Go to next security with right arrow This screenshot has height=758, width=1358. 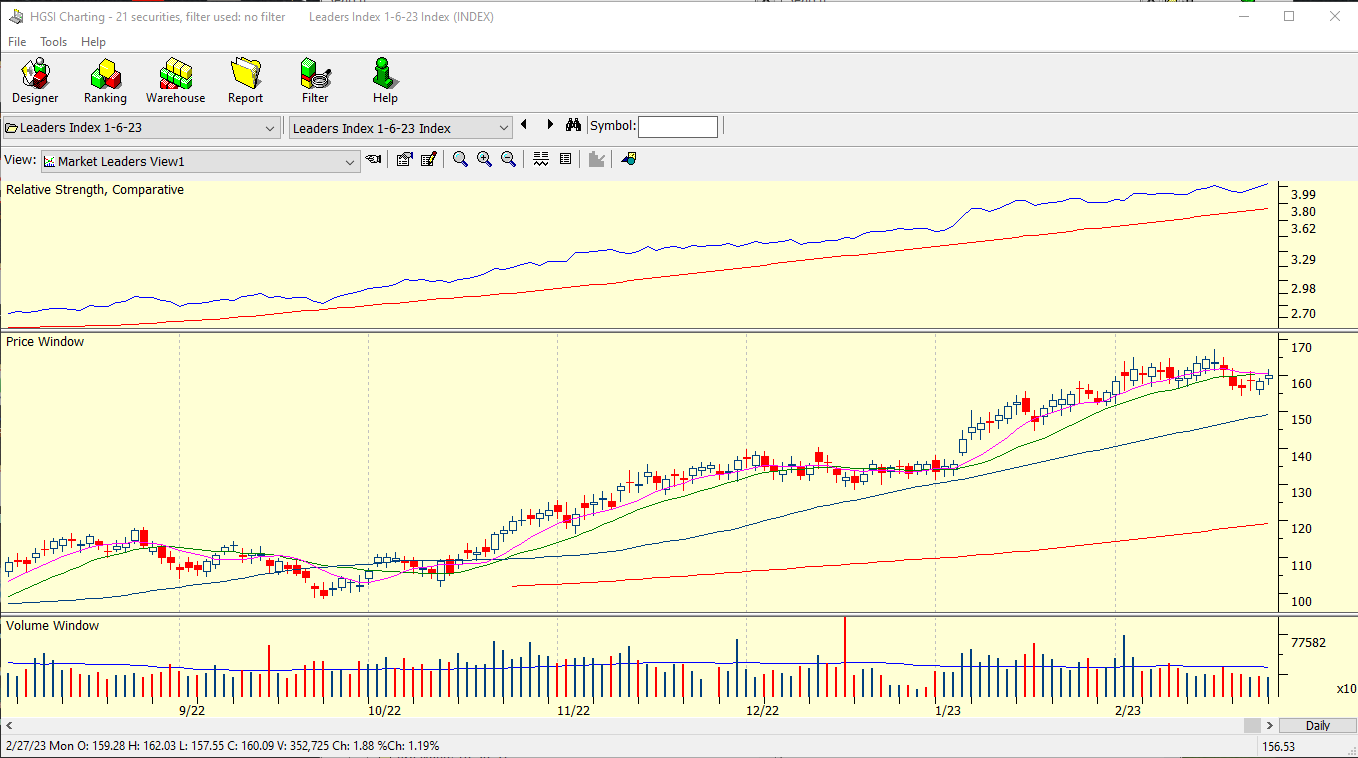(x=549, y=125)
